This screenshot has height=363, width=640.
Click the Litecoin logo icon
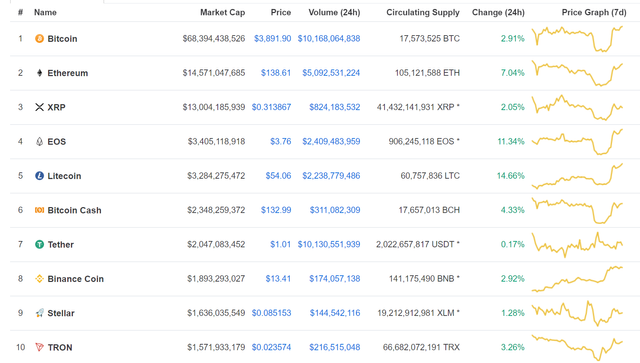click(x=39, y=176)
